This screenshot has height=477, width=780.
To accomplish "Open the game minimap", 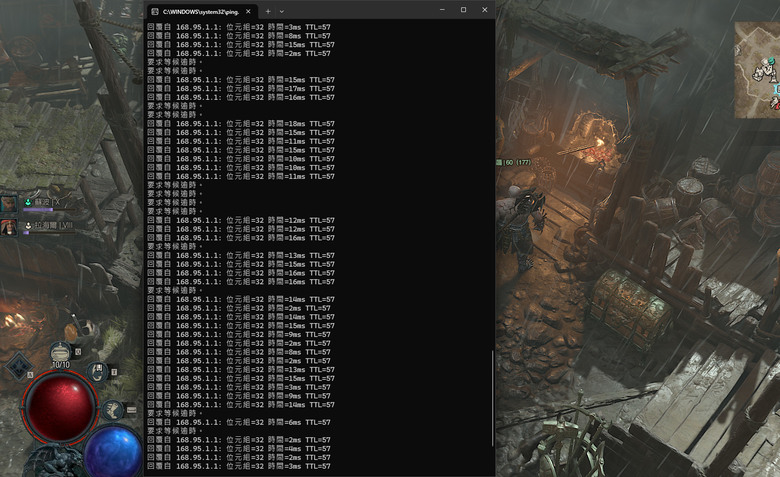I will pyautogui.click(x=757, y=70).
